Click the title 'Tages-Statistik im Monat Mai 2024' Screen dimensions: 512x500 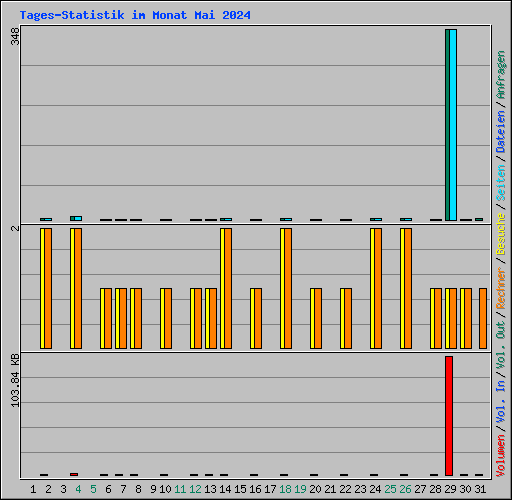[x=135, y=15]
